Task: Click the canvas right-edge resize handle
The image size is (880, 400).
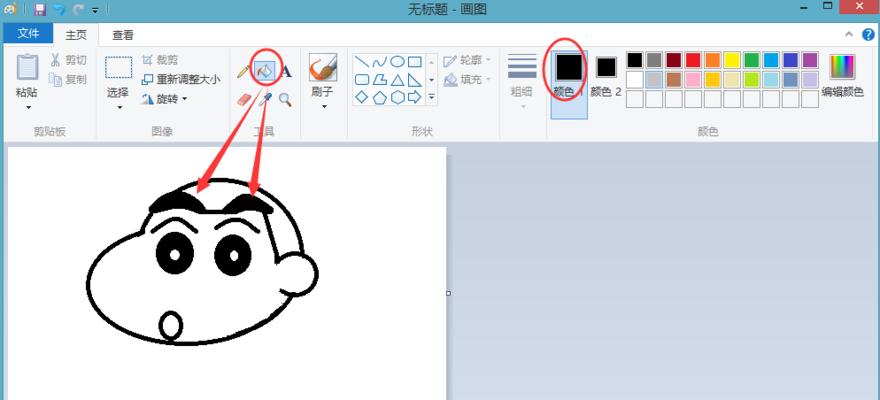Action: coord(448,293)
